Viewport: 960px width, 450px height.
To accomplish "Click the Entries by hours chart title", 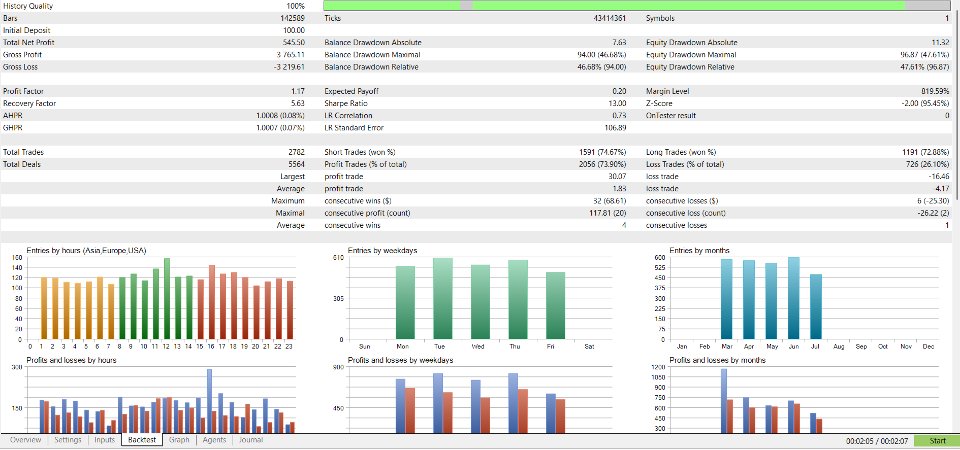I will coord(86,250).
